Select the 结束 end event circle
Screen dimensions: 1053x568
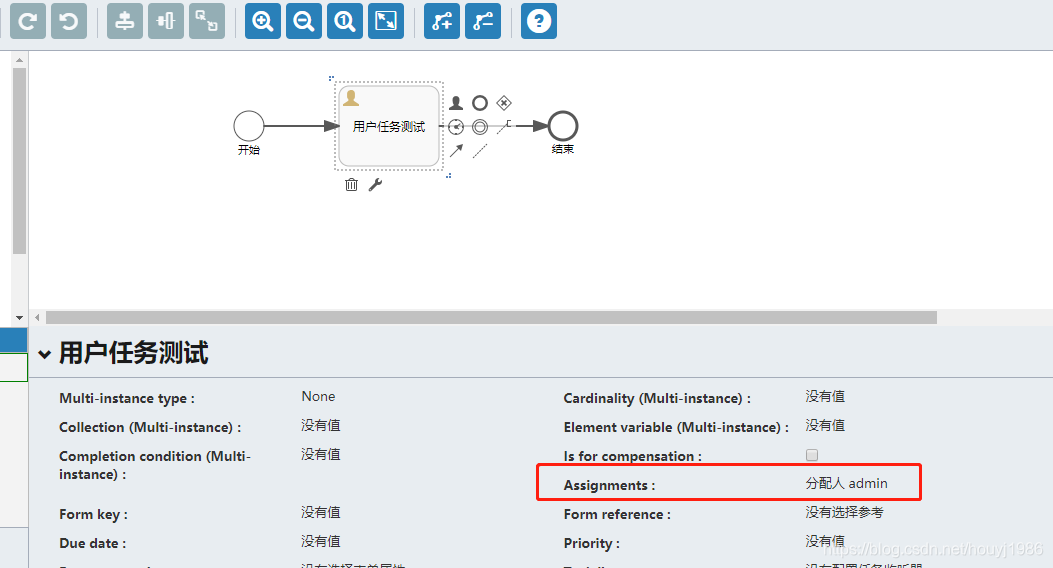click(x=563, y=126)
